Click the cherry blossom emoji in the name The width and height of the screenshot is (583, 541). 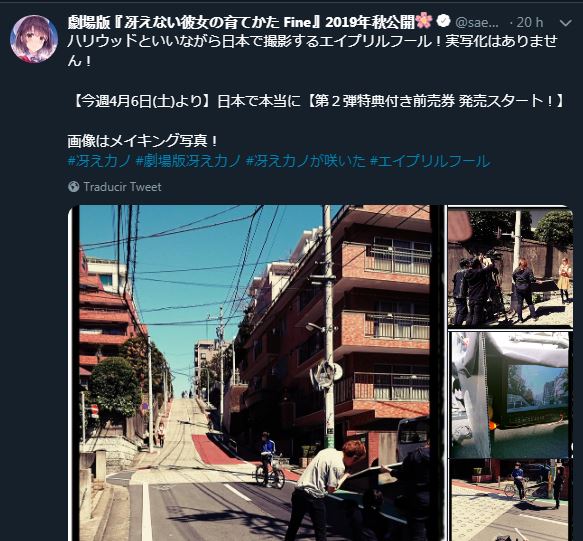pyautogui.click(x=424, y=21)
